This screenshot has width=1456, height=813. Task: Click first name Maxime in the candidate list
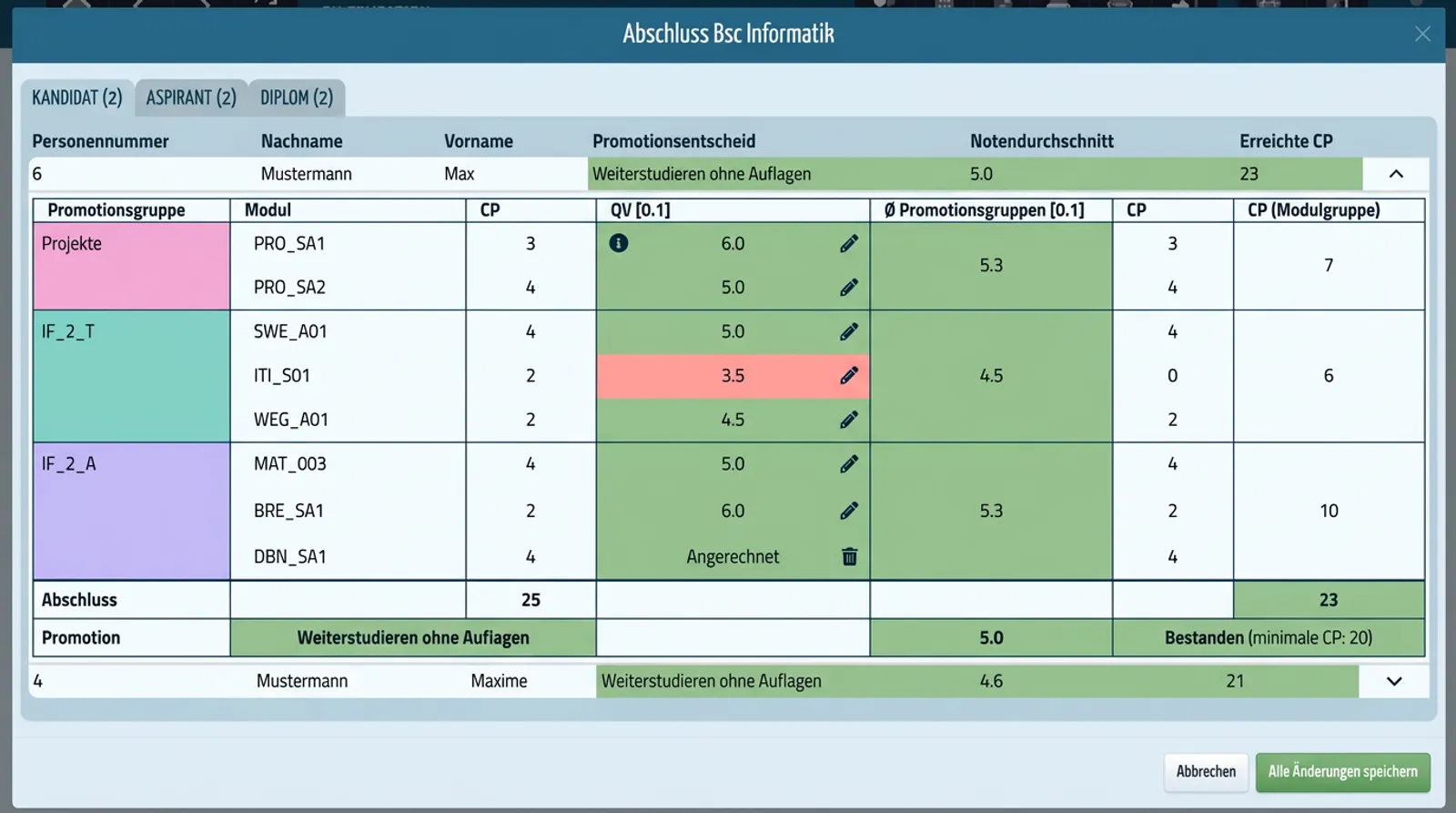[499, 681]
